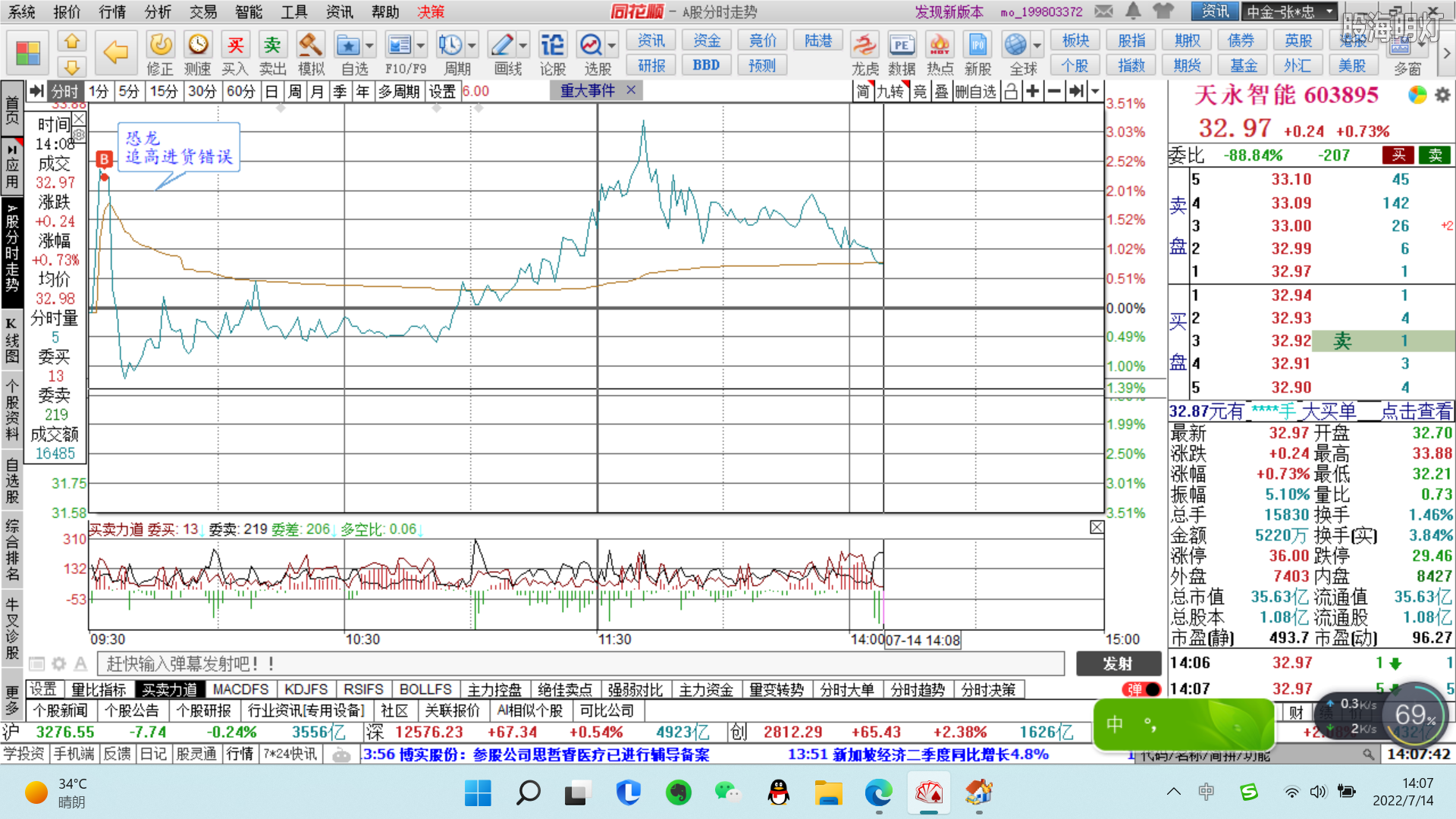1456x819 pixels.
Task: Open the 模拟 simulated trading gavel icon
Action: (x=310, y=45)
